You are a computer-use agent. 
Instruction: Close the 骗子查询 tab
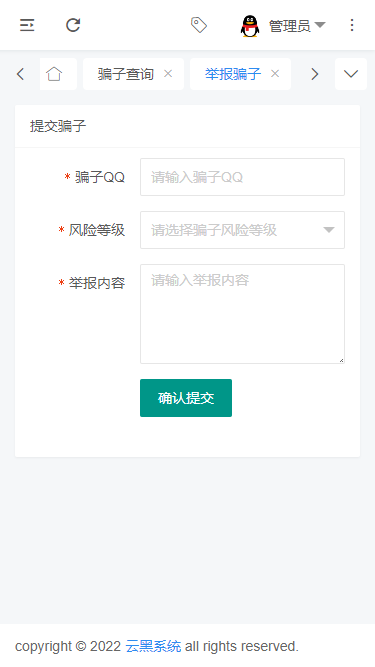pos(168,74)
